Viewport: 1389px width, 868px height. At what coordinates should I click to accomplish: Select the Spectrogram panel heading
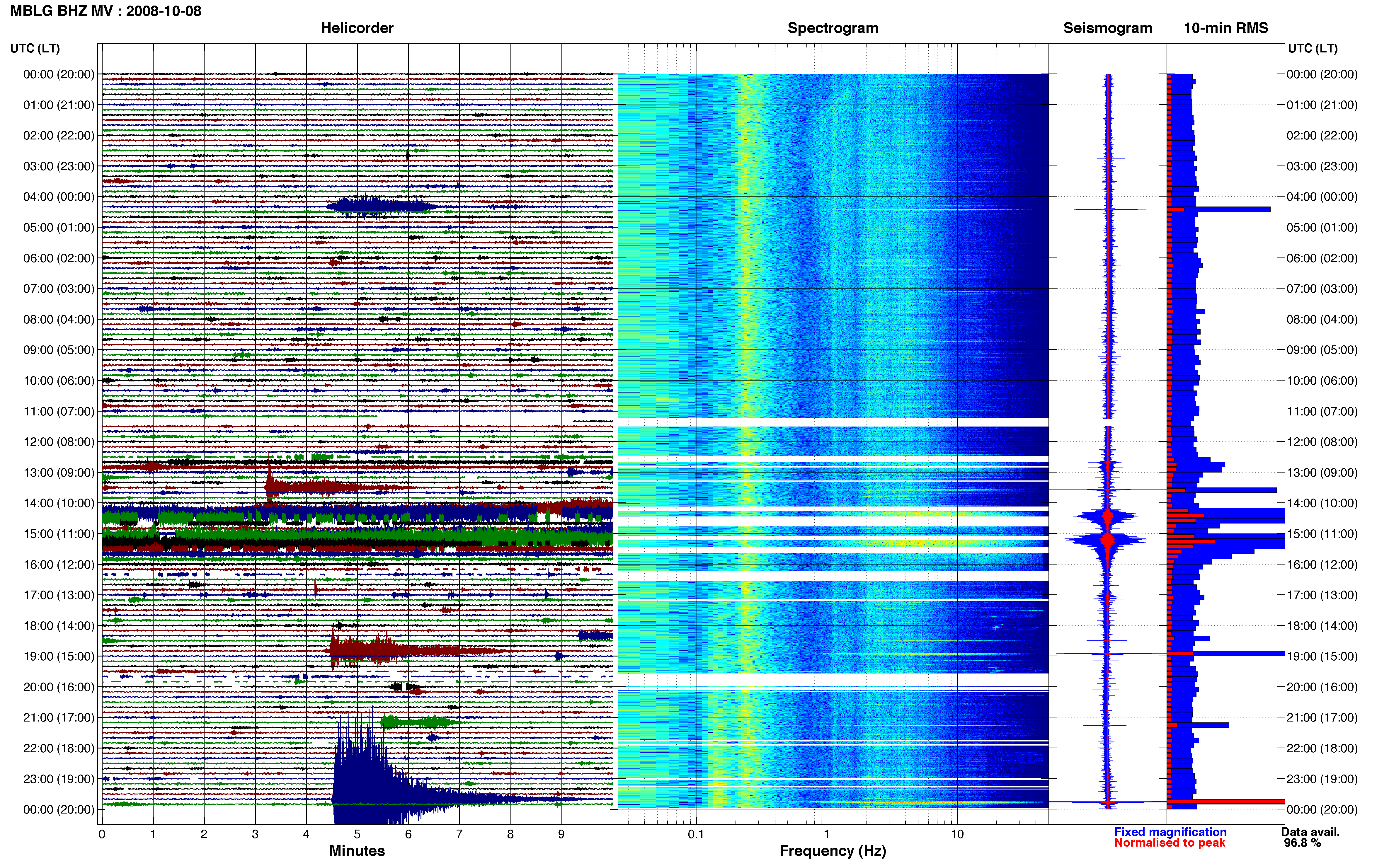833,28
